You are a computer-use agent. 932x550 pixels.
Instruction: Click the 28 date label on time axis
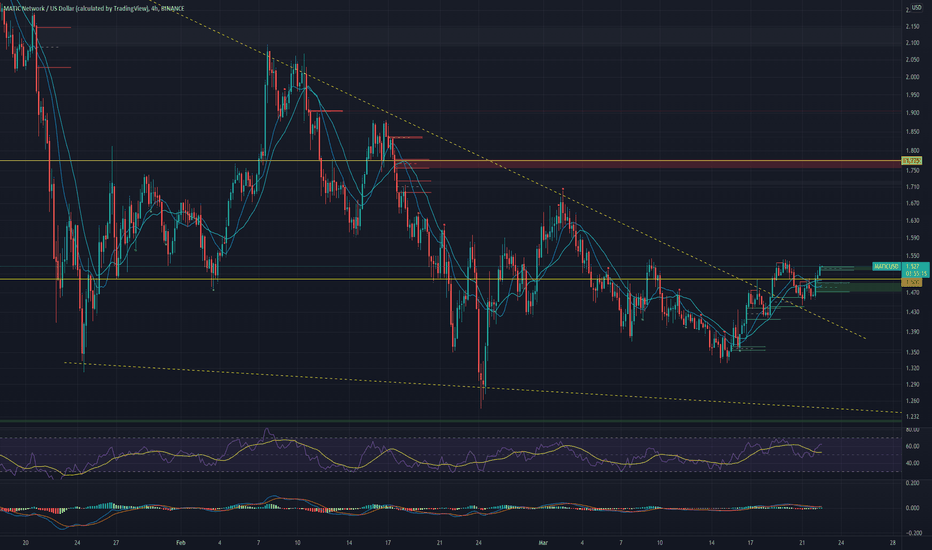(x=893, y=542)
